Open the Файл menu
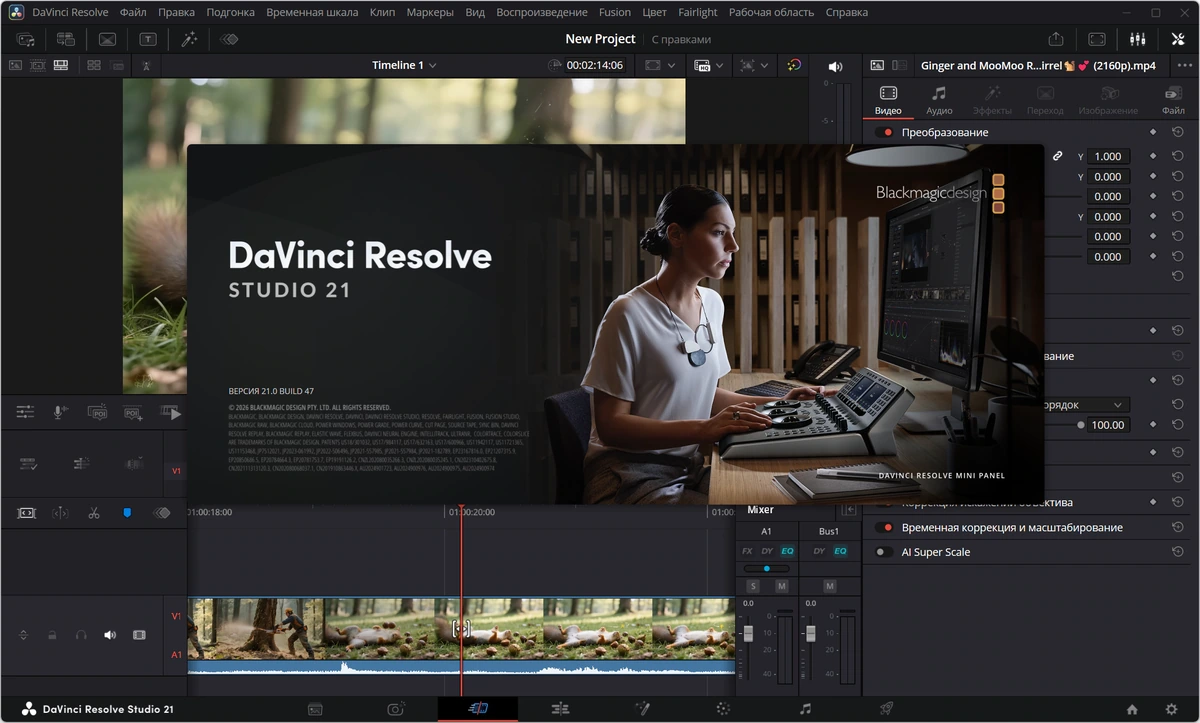The image size is (1200, 723). (x=132, y=12)
